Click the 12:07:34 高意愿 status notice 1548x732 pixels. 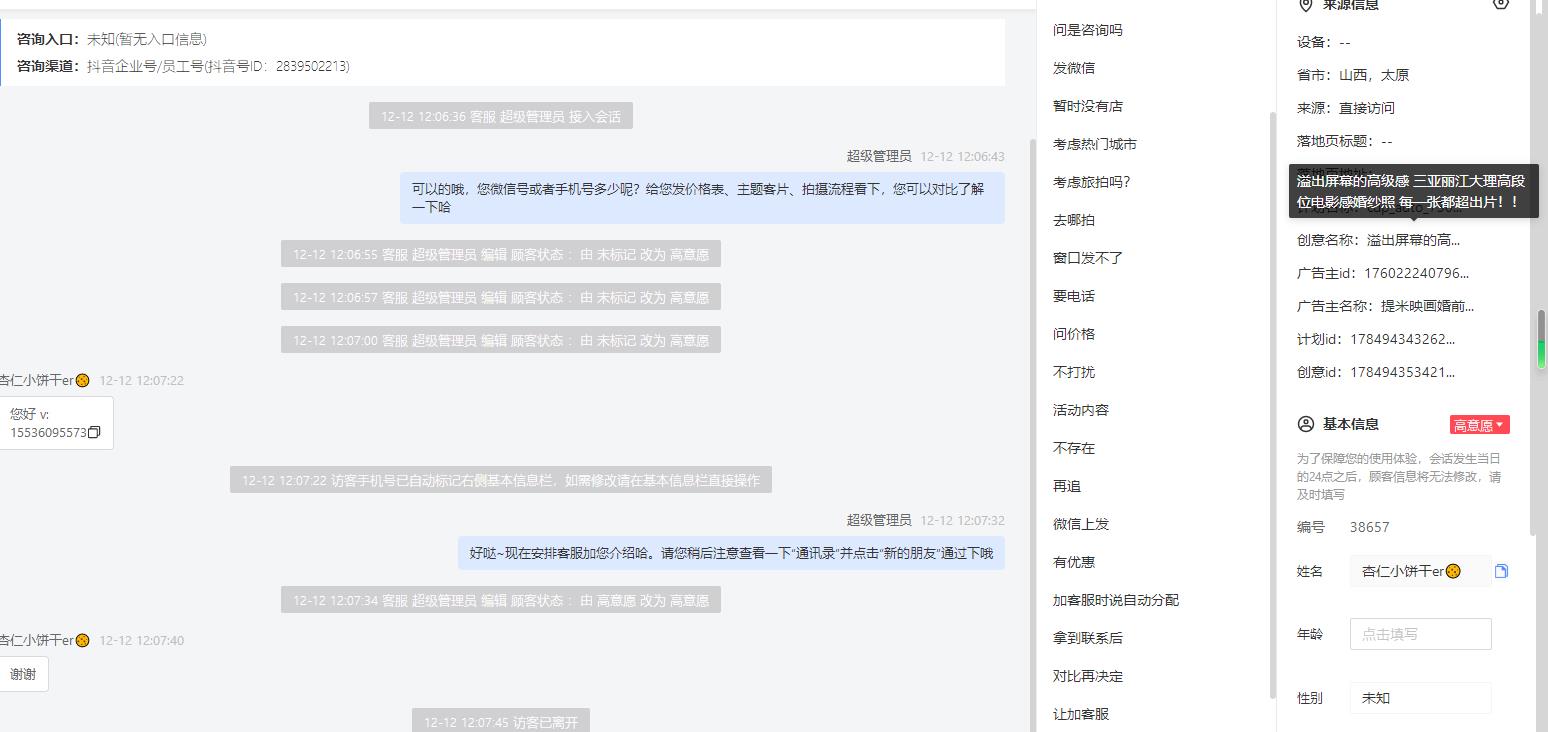(501, 600)
